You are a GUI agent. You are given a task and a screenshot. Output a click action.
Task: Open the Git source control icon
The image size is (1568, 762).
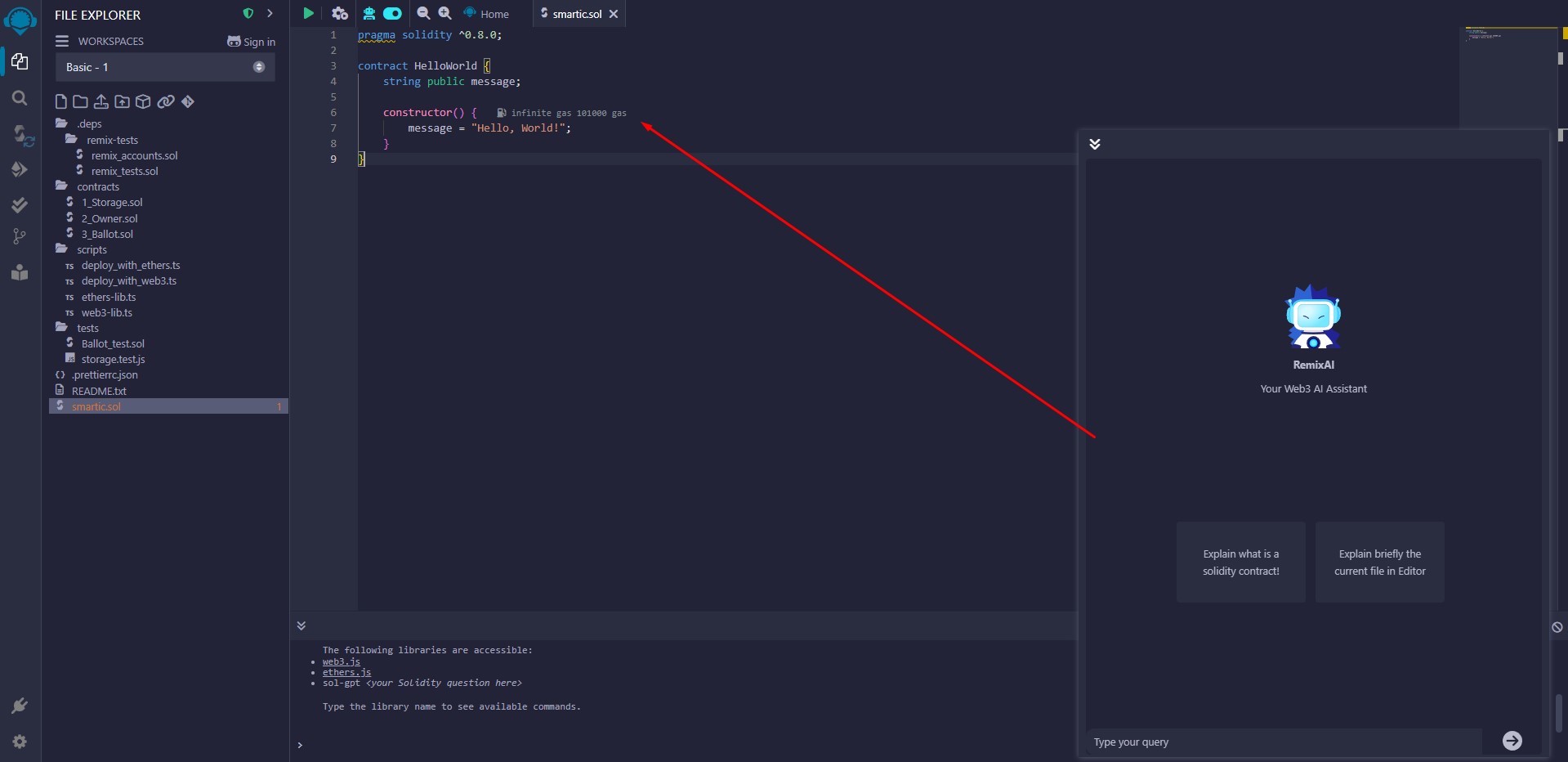(20, 237)
